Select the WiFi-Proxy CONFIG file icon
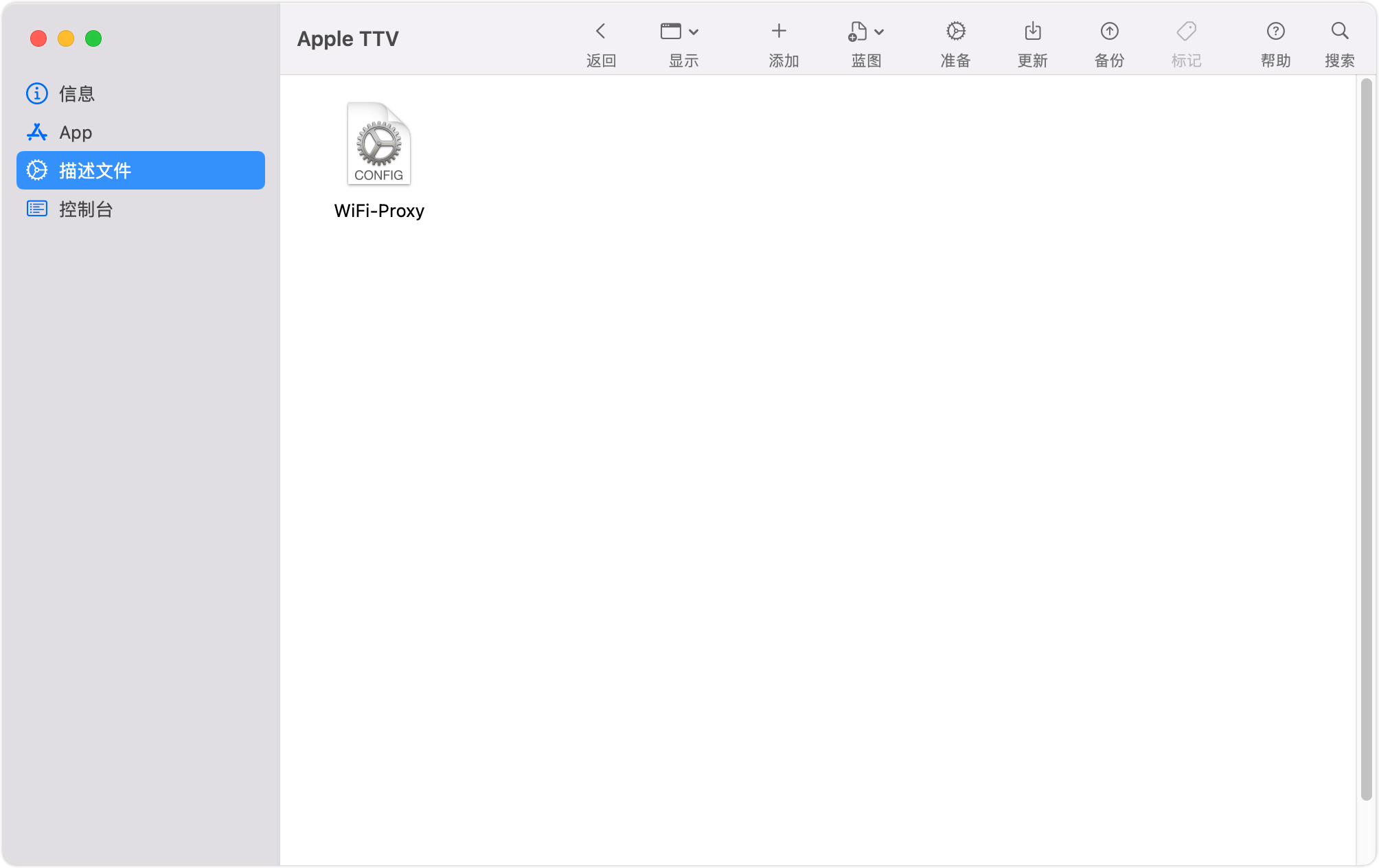Viewport: 1379px width, 868px height. [x=379, y=144]
